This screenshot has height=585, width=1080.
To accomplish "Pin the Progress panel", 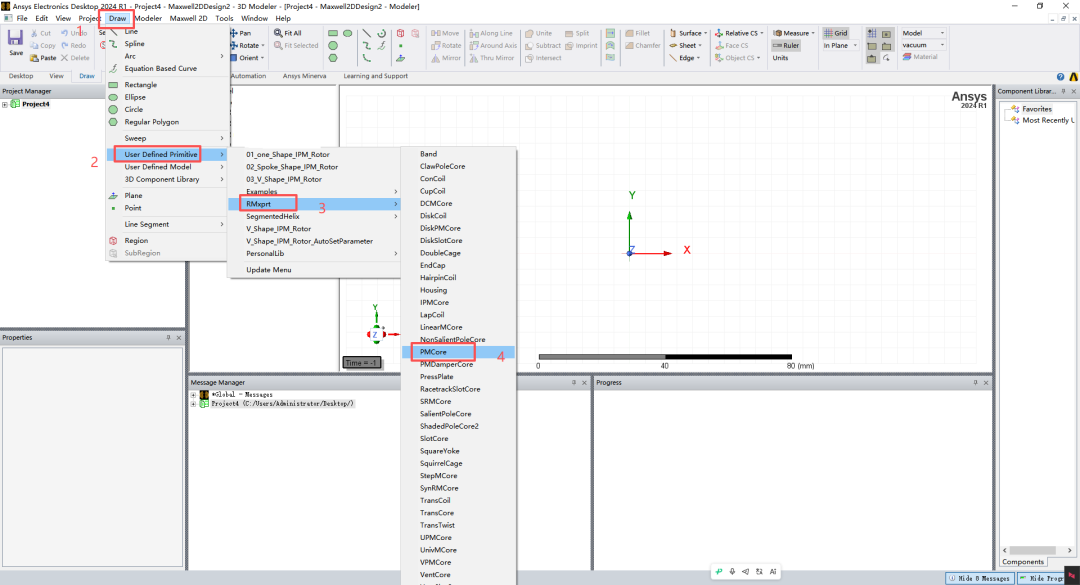I will point(975,382).
